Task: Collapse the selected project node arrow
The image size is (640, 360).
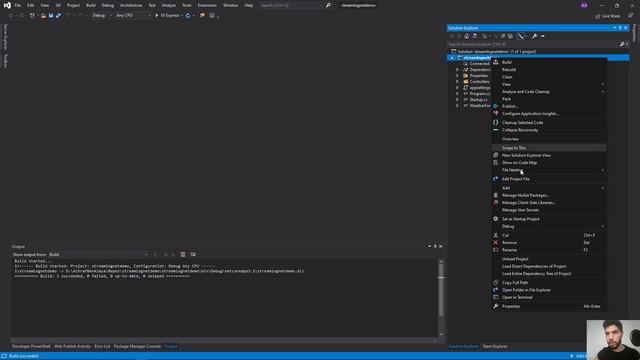Action: (x=452, y=58)
